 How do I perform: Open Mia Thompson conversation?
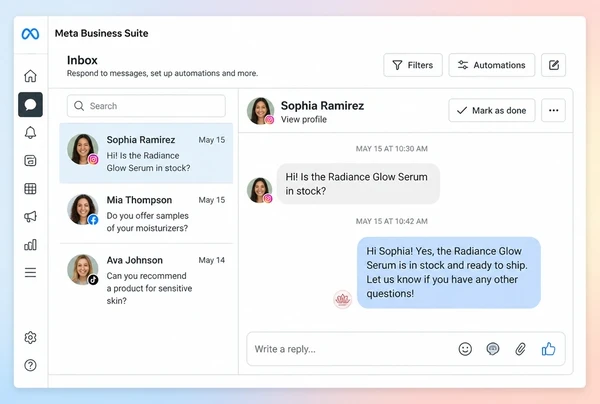(146, 213)
